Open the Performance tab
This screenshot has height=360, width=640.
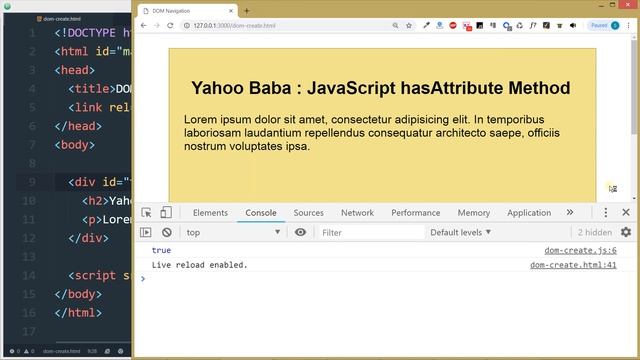click(x=416, y=213)
